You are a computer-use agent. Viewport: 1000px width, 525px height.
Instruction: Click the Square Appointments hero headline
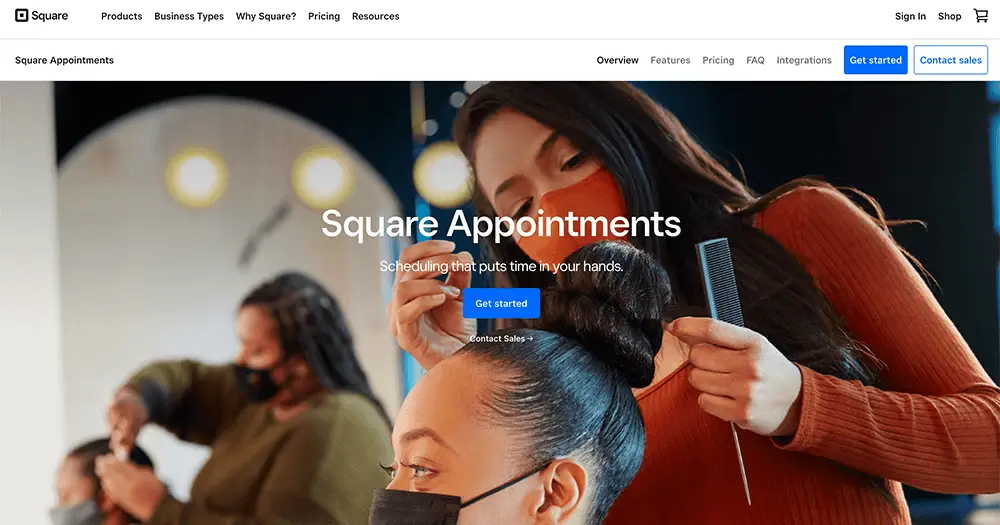[x=501, y=224]
